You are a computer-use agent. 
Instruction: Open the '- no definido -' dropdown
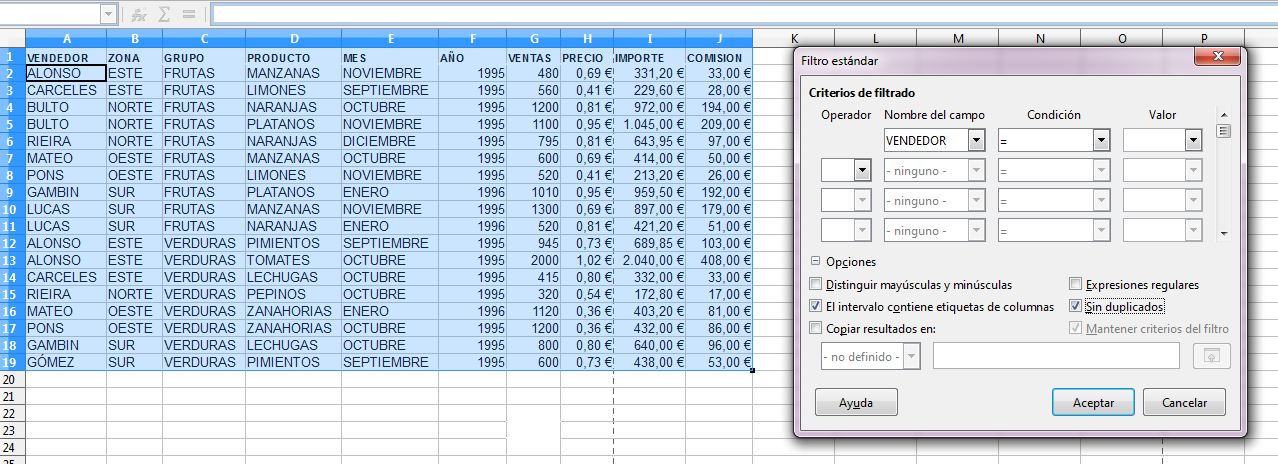911,356
